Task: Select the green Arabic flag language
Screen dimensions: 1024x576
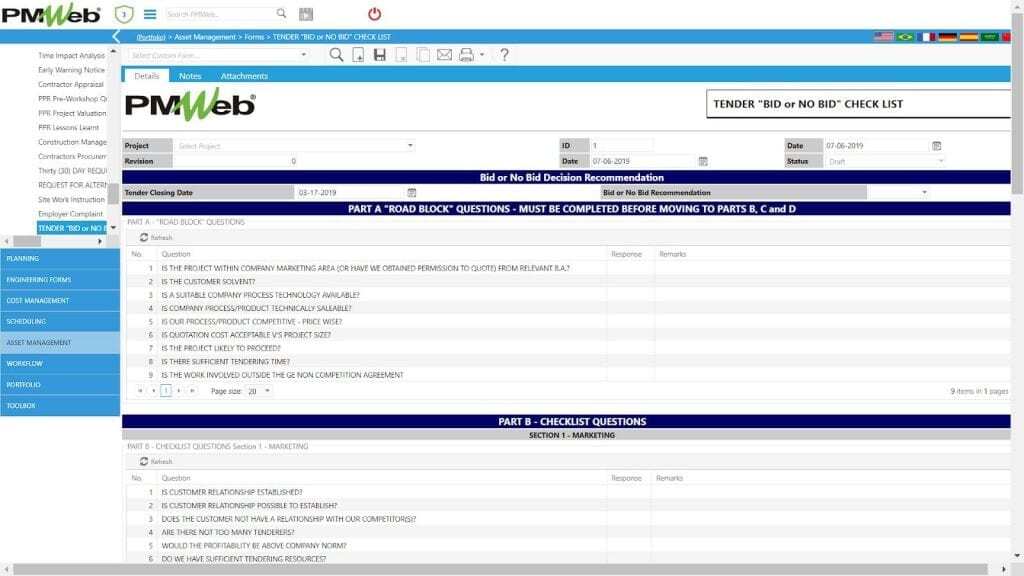Action: tap(989, 37)
